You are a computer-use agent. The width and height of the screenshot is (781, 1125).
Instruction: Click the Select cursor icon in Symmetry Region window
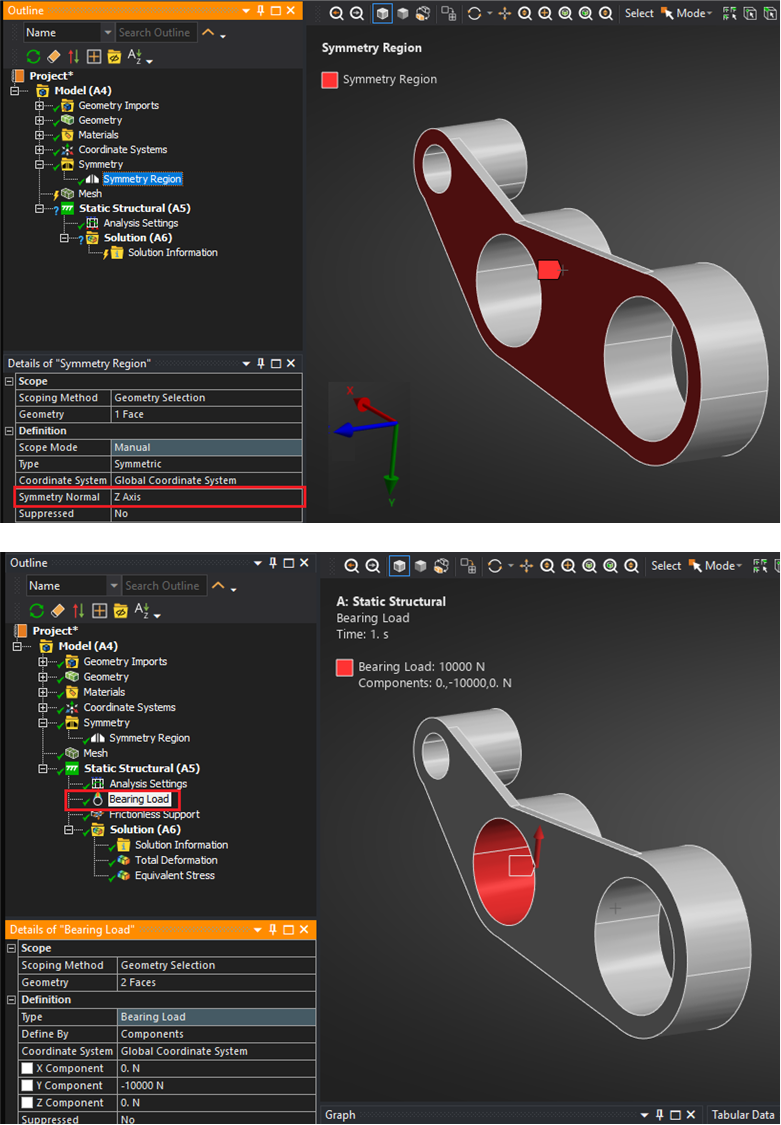[x=667, y=14]
